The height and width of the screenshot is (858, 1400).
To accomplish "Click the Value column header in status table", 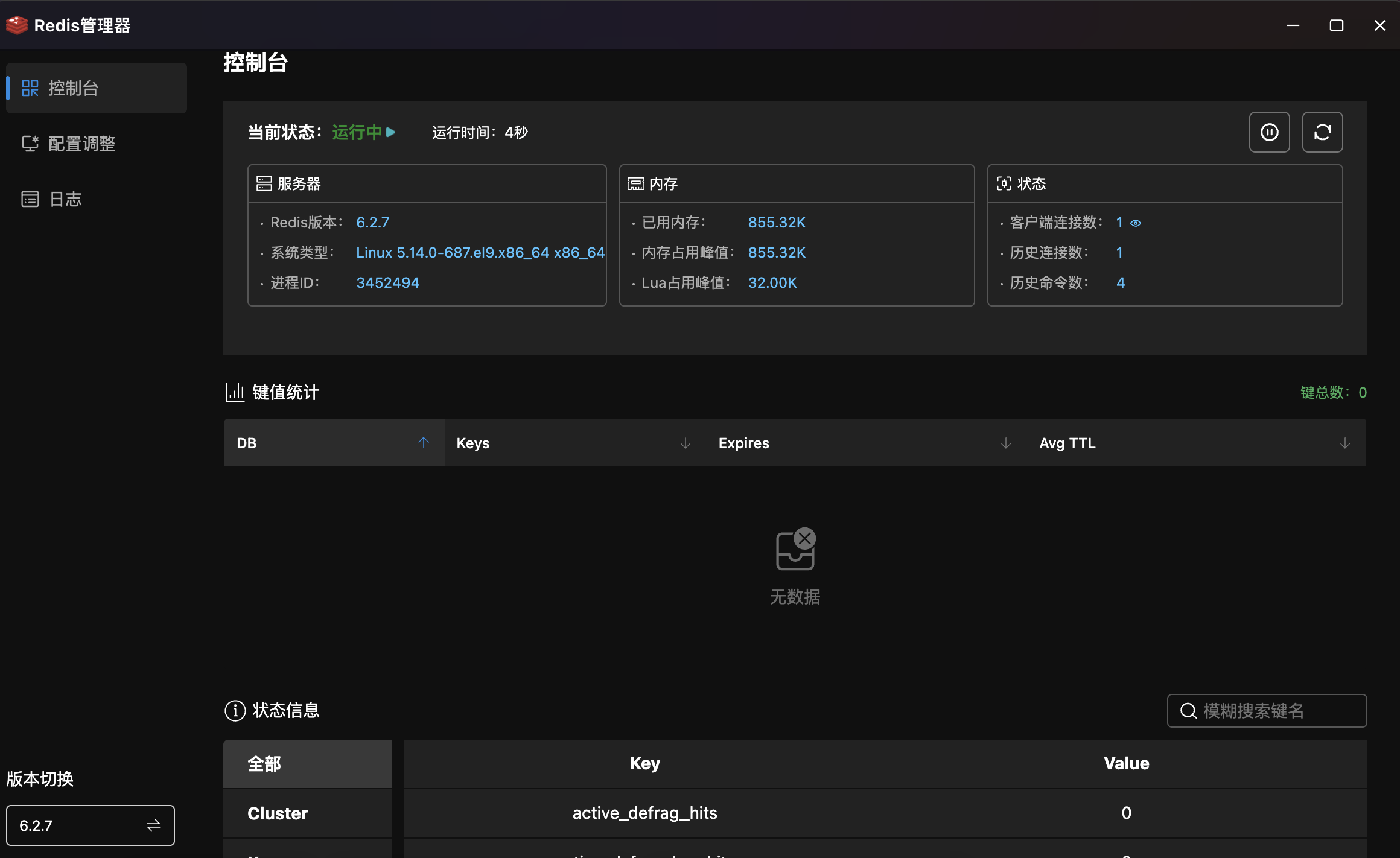I will (x=1127, y=764).
